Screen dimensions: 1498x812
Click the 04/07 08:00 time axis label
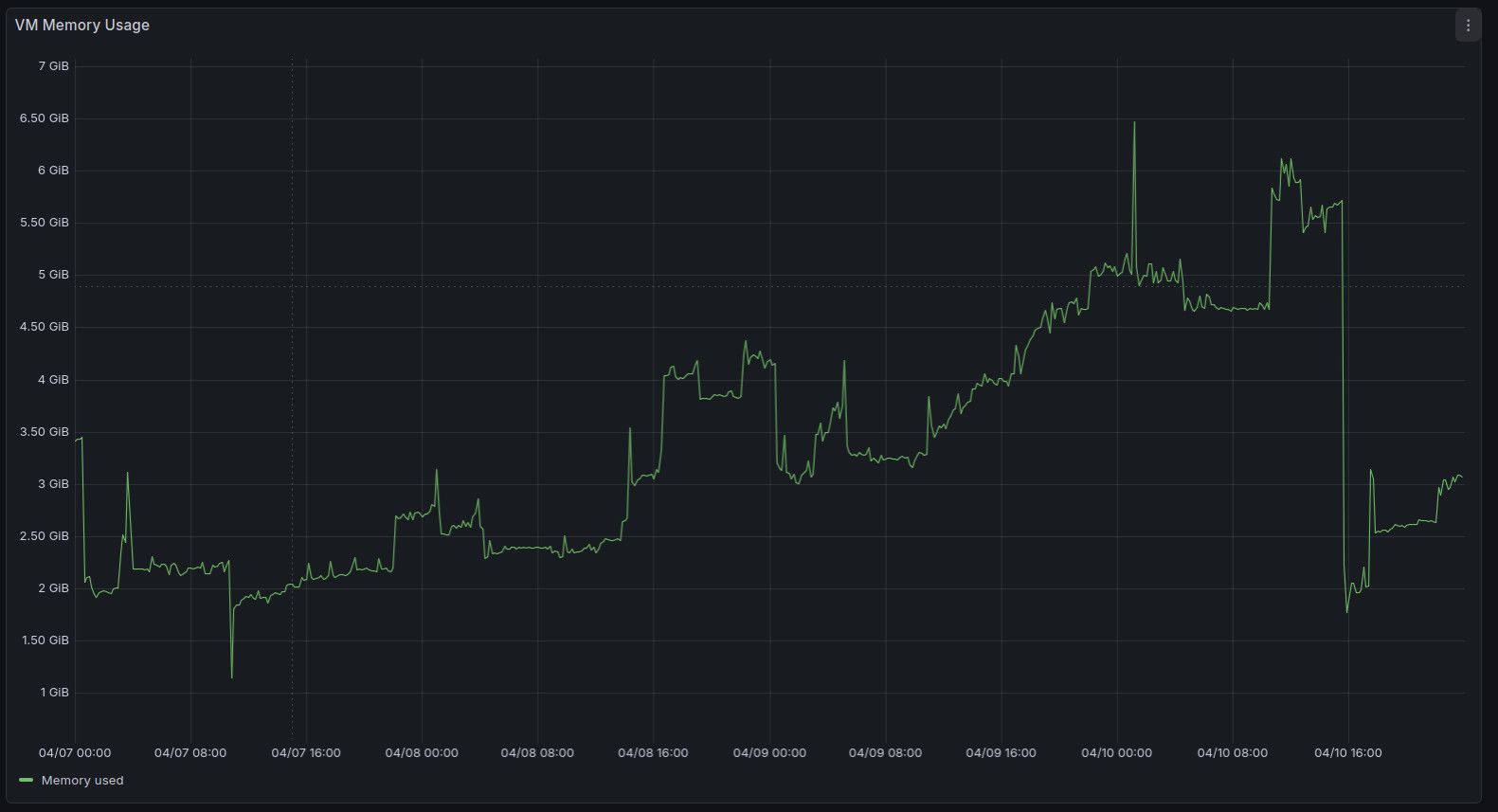[190, 753]
